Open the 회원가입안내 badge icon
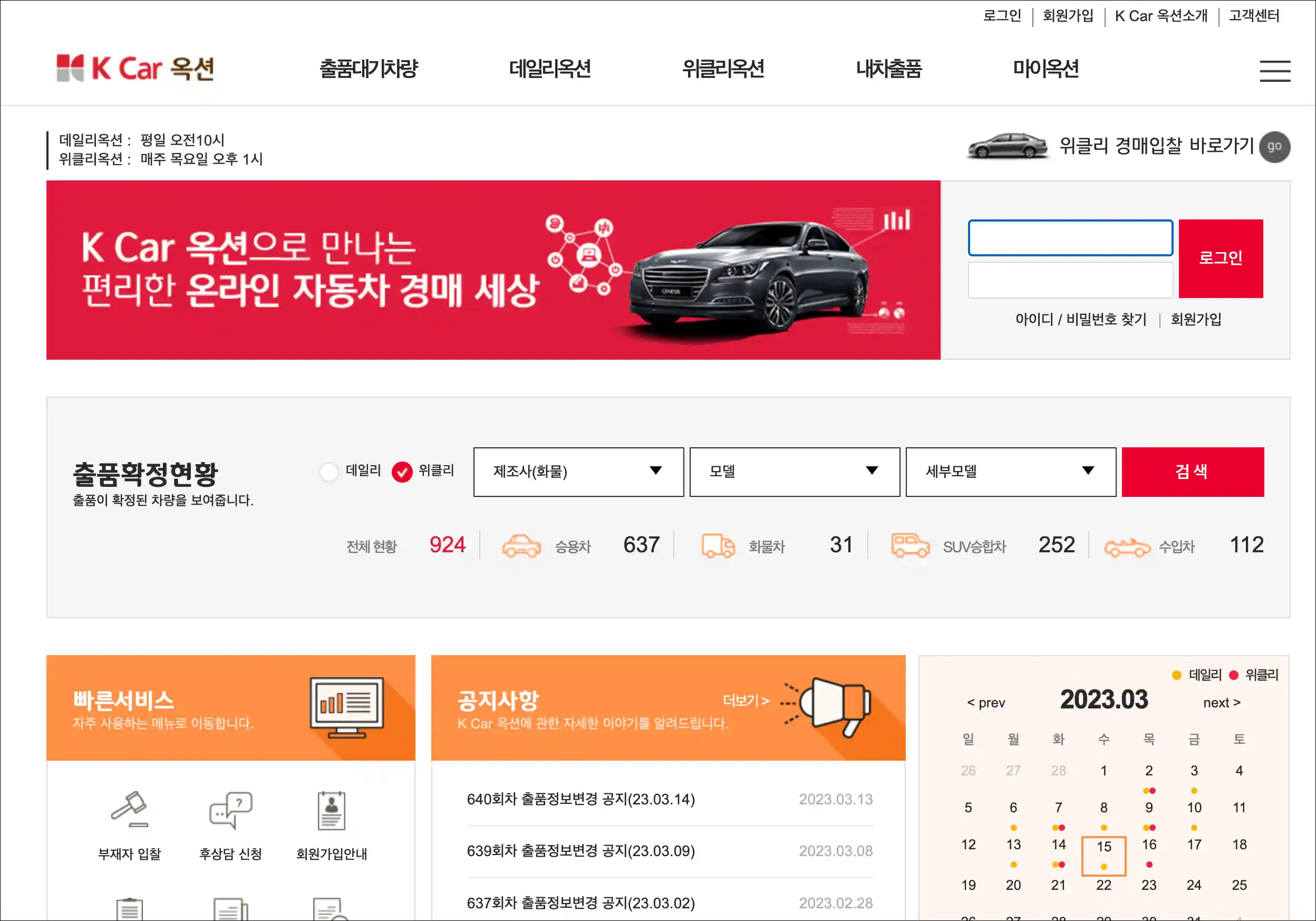This screenshot has width=1316, height=921. pos(331,810)
